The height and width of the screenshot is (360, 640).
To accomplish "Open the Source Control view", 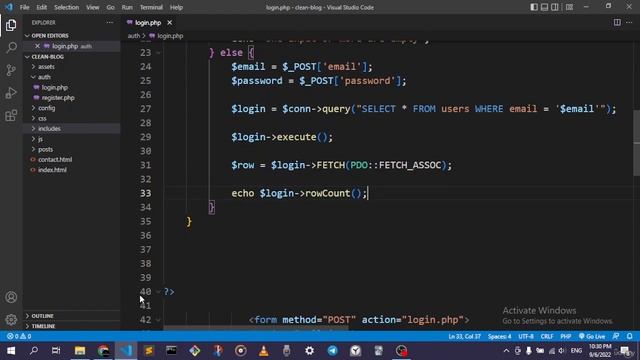I will coord(11,70).
